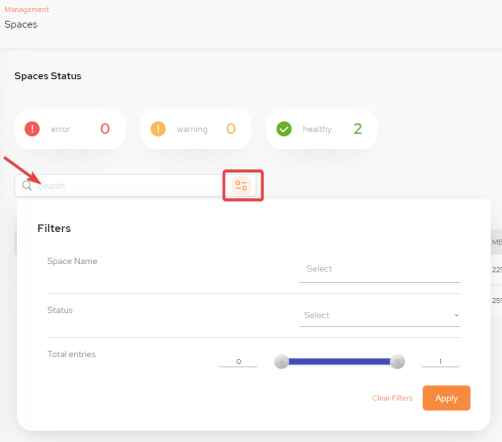This screenshot has width=502, height=442.
Task: Click the red error status icon
Action: tap(32, 129)
